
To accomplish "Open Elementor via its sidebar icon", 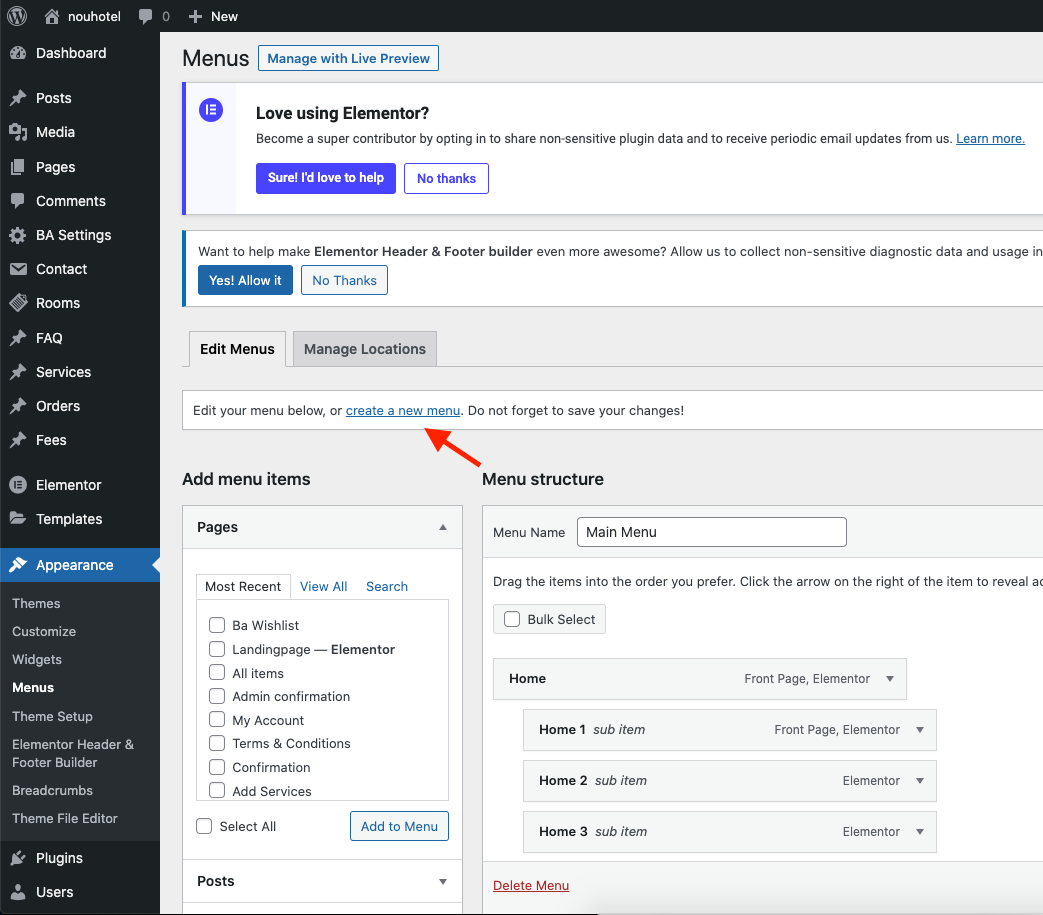I will pyautogui.click(x=18, y=485).
